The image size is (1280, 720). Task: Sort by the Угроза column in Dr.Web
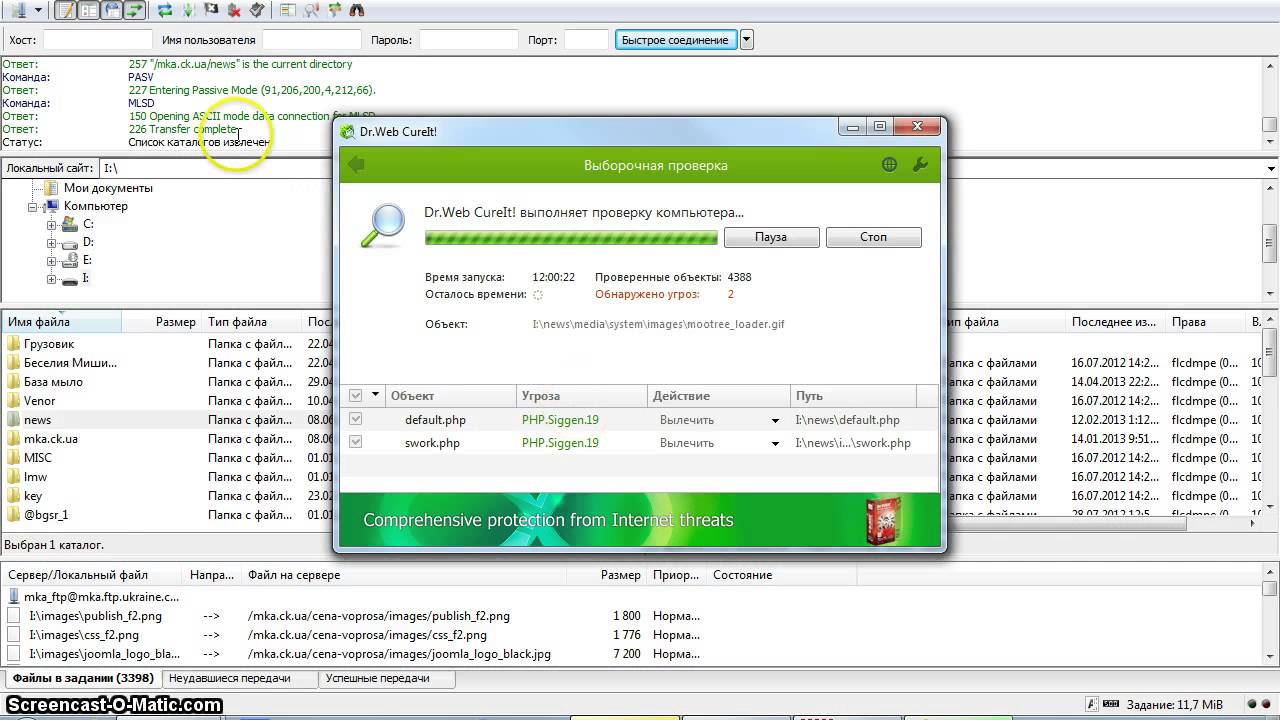pos(582,396)
